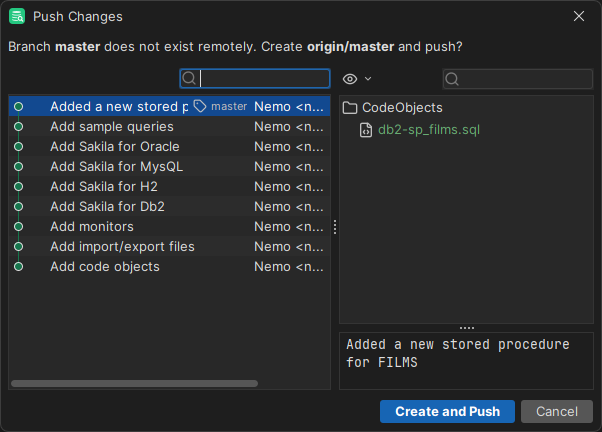Select the CodeObjects folder node

[x=402, y=107]
